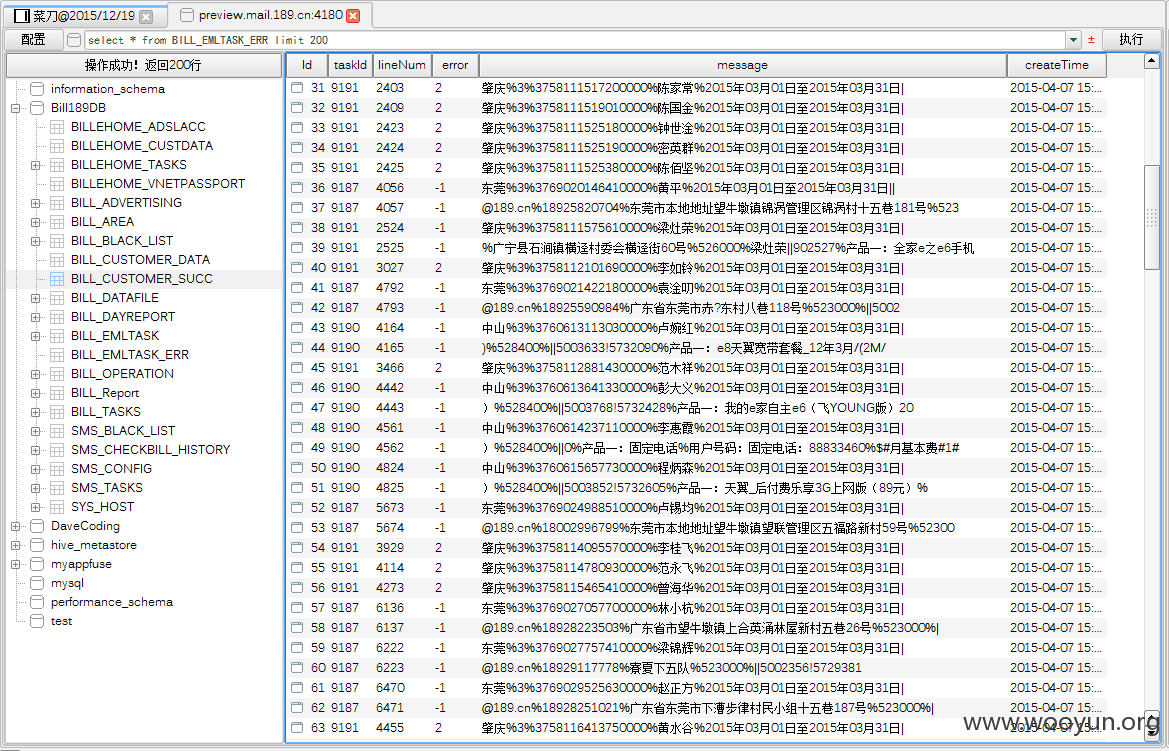Screen dimensions: 1169x751
Task: Click the 操作成功 result status header
Action: tap(143, 65)
